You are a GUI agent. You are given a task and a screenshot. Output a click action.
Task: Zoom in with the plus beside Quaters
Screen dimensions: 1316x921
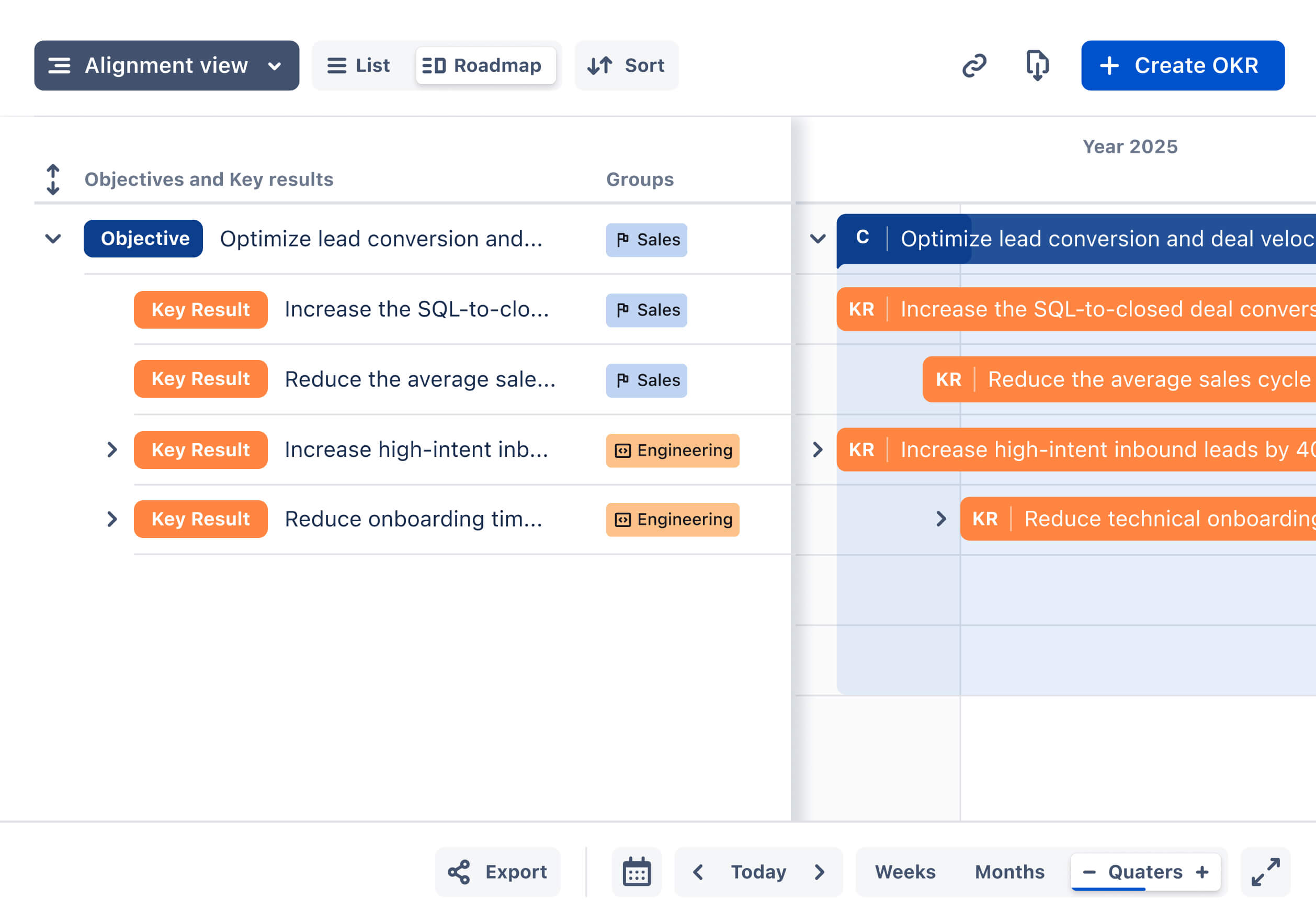coord(1202,872)
